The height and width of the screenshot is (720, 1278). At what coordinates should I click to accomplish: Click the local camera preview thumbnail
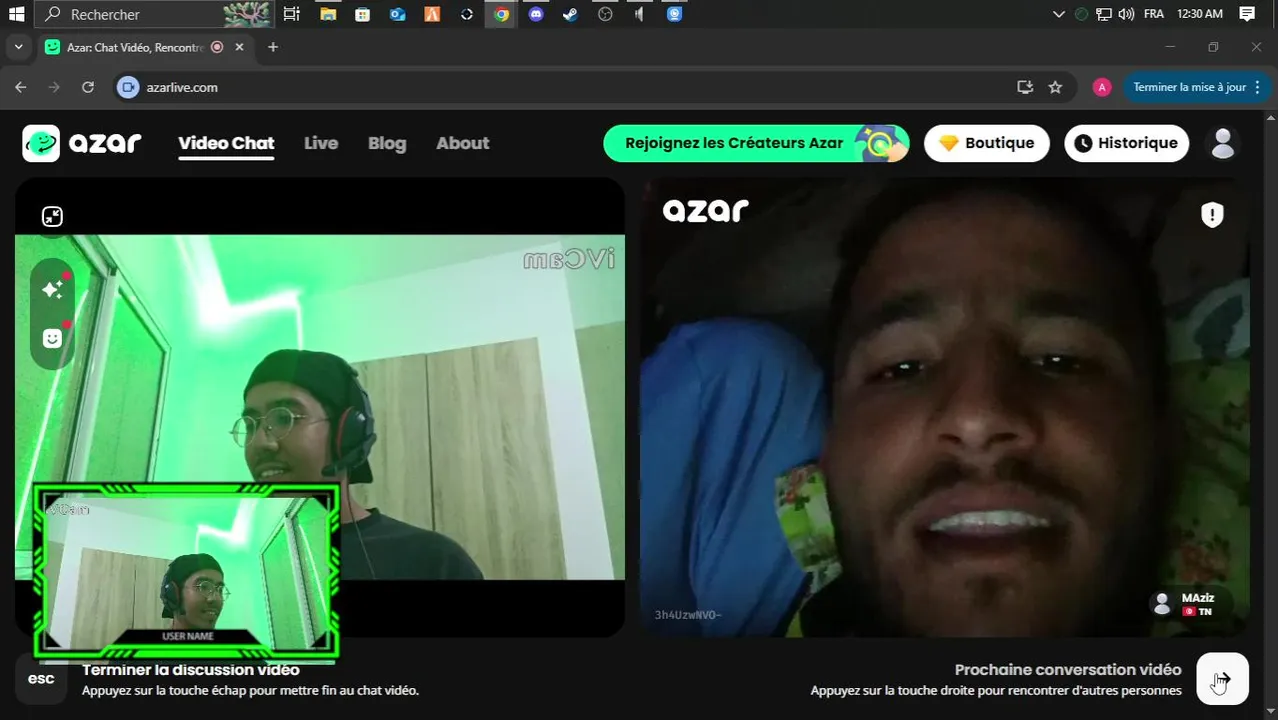[187, 572]
